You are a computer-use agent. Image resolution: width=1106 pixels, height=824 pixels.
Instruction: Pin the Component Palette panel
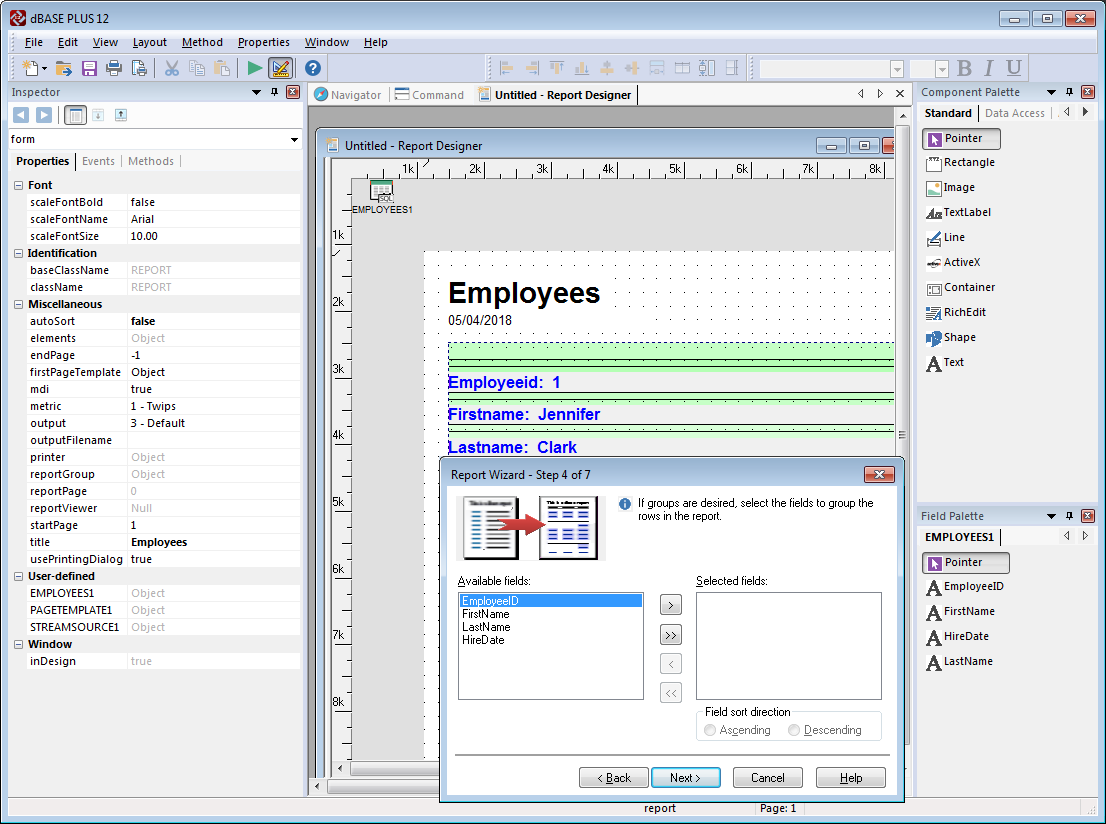(1069, 92)
